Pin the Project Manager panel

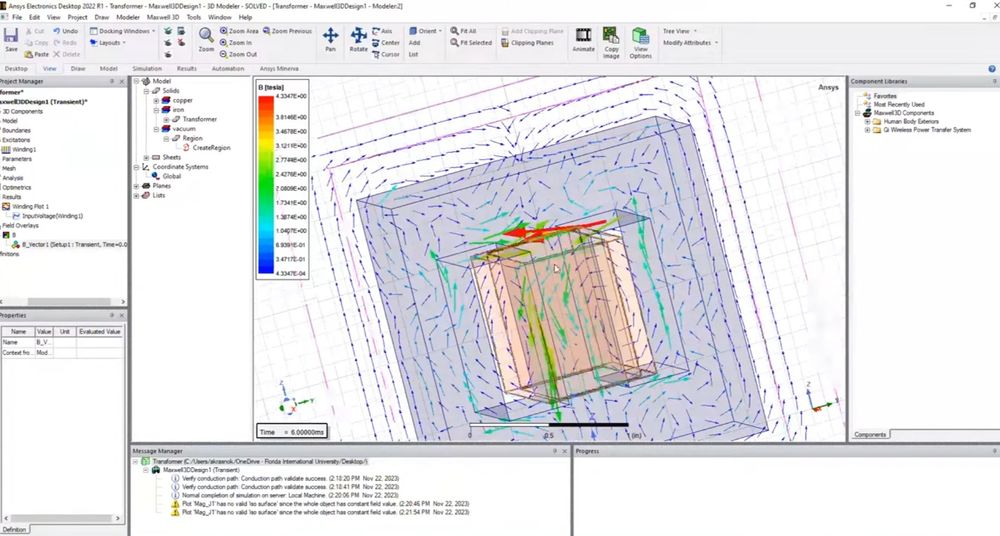pyautogui.click(x=112, y=82)
